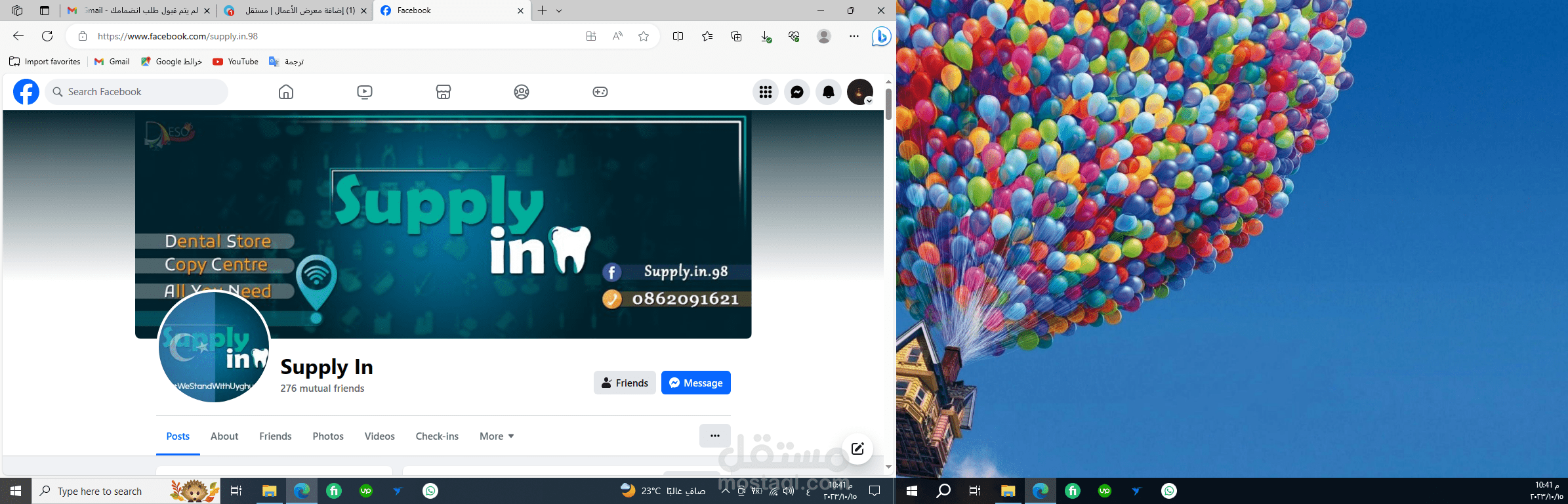Open the Gmail bookmark

tap(112, 62)
